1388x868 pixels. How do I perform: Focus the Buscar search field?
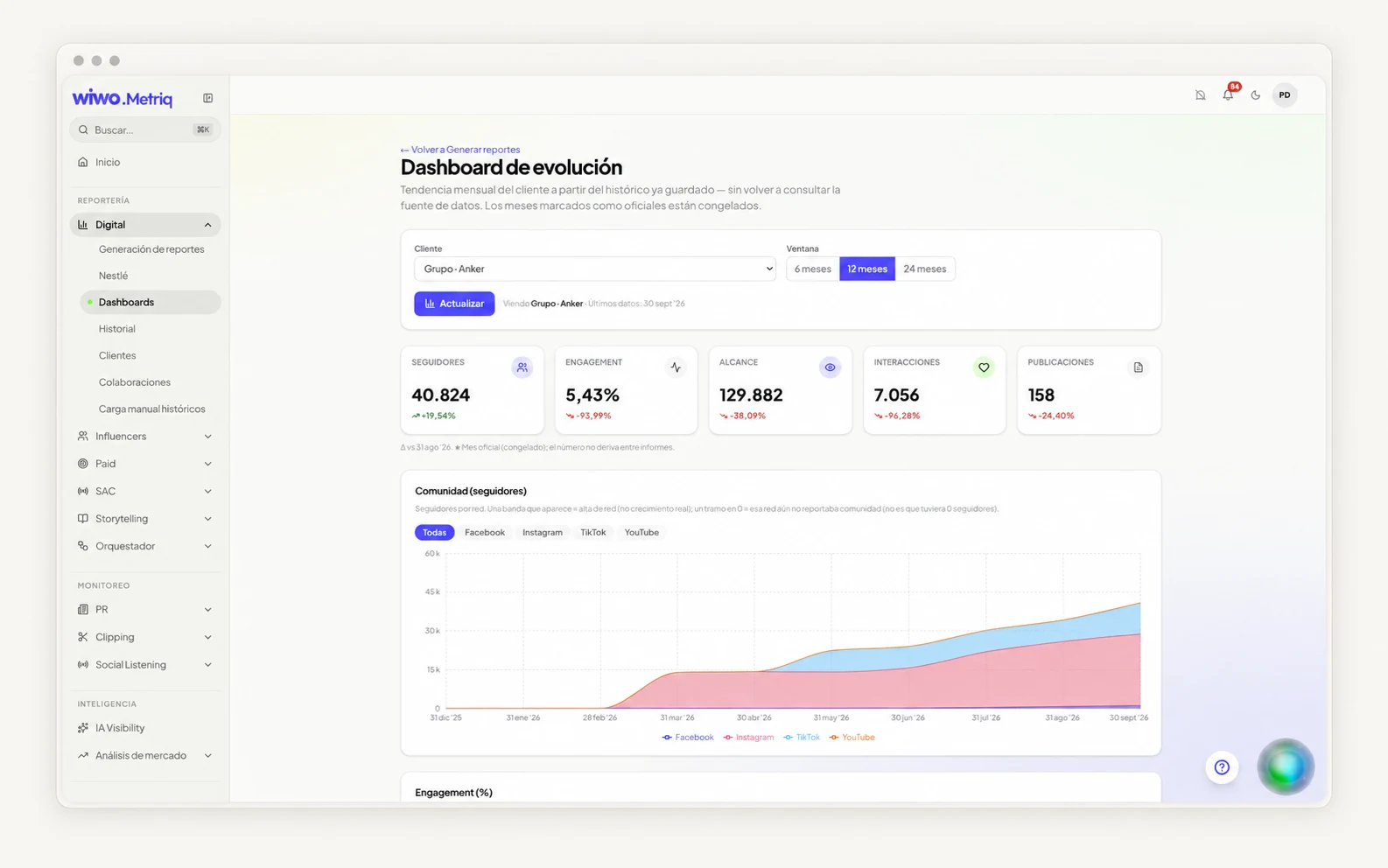(145, 129)
